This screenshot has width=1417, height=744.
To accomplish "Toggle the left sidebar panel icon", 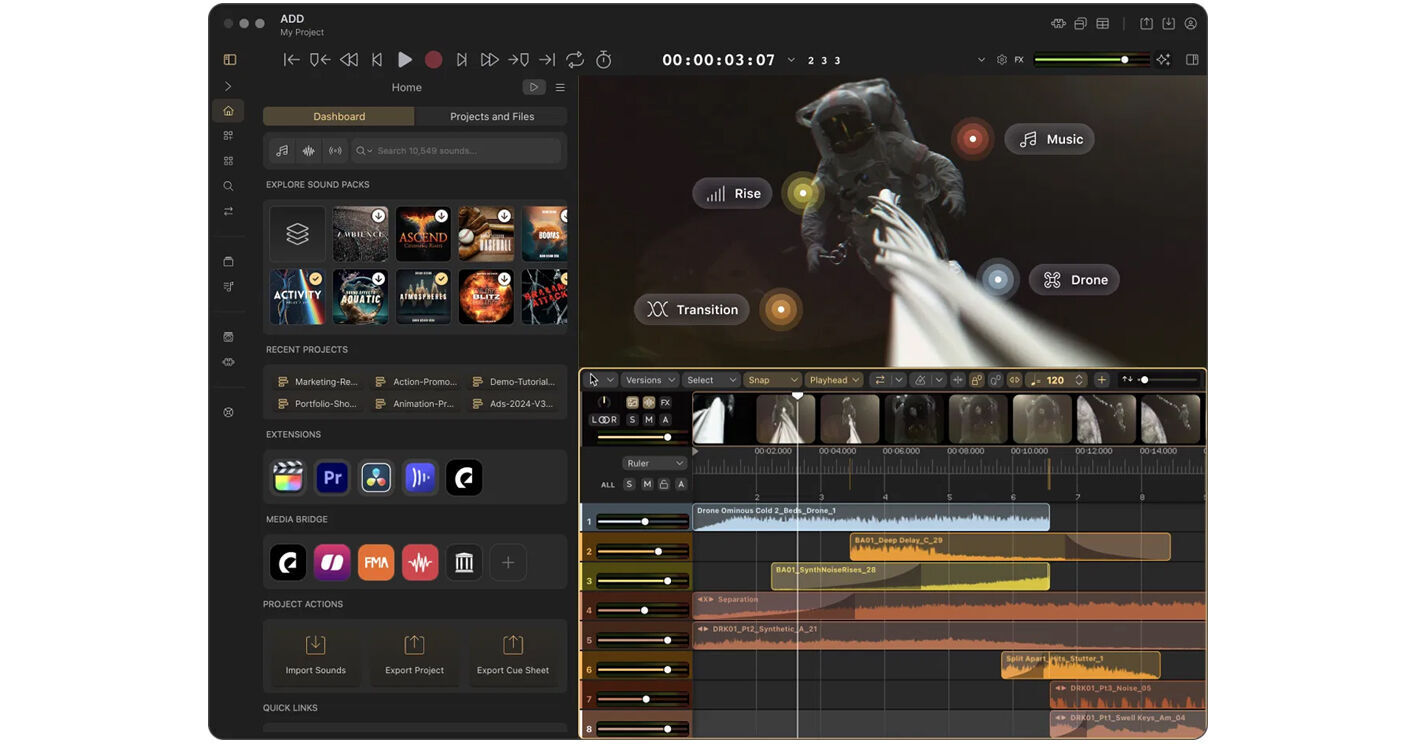I will click(230, 60).
